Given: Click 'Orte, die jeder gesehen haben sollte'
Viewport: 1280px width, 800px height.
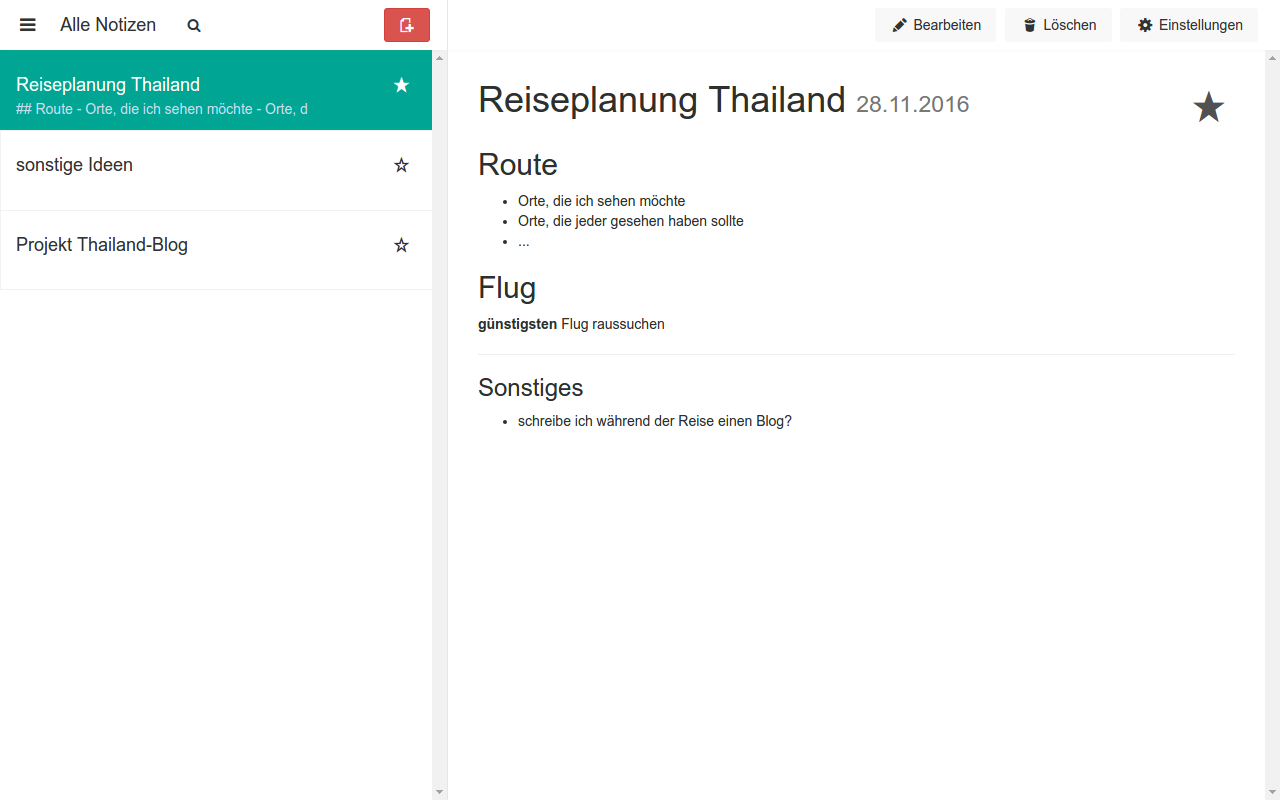Looking at the screenshot, I should [631, 221].
